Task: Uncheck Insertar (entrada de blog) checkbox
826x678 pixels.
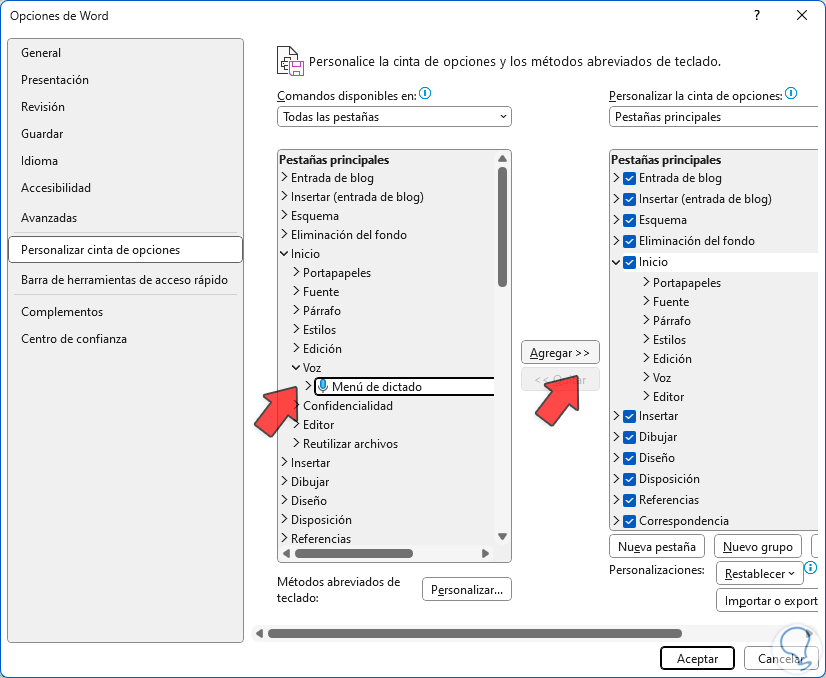Action: (629, 200)
